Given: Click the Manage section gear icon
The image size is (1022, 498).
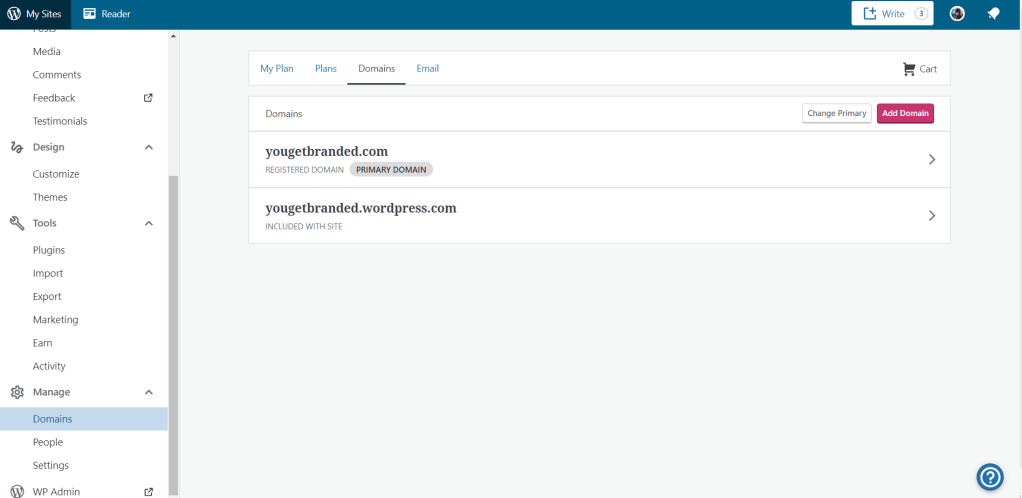Looking at the screenshot, I should 18,392.
